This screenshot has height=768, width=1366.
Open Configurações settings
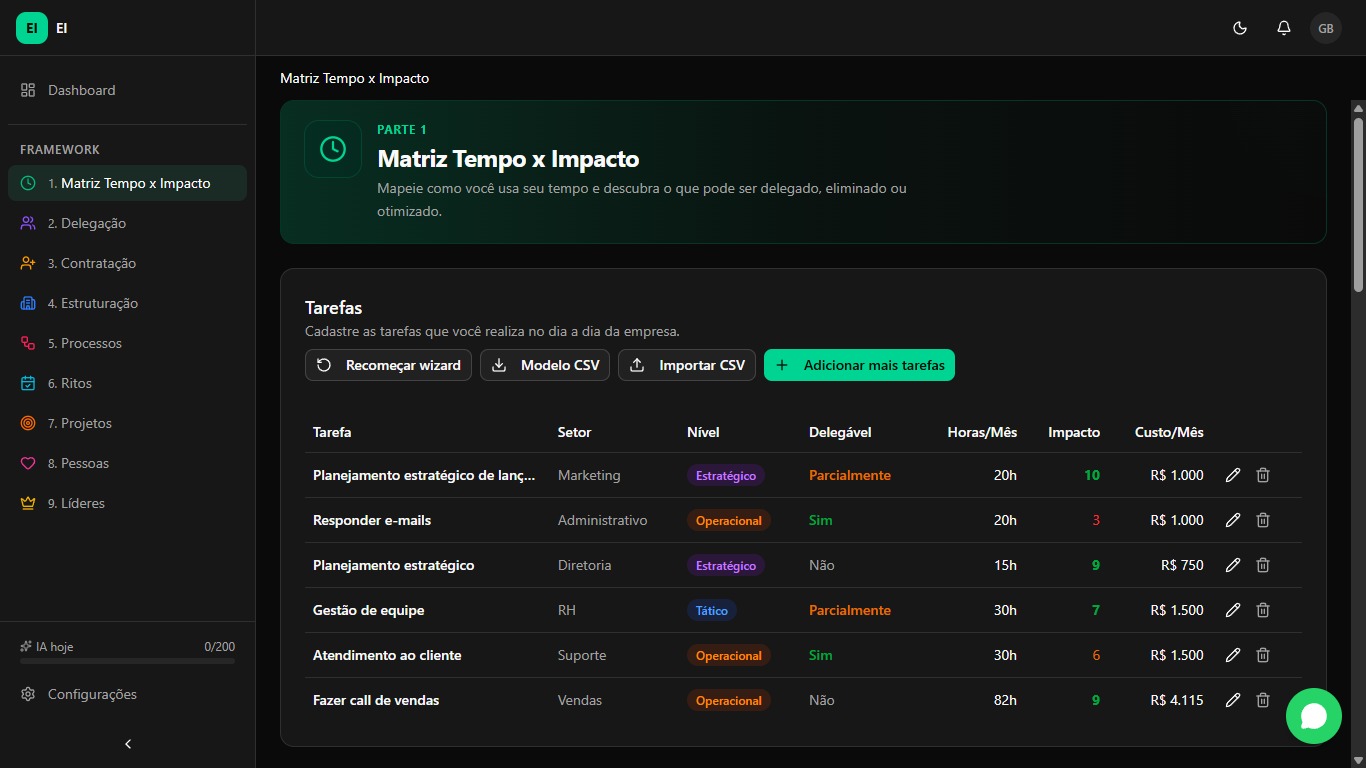[x=92, y=694]
